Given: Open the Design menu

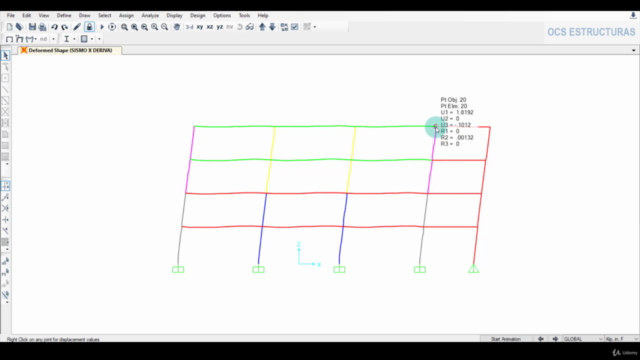Looking at the screenshot, I should point(198,16).
